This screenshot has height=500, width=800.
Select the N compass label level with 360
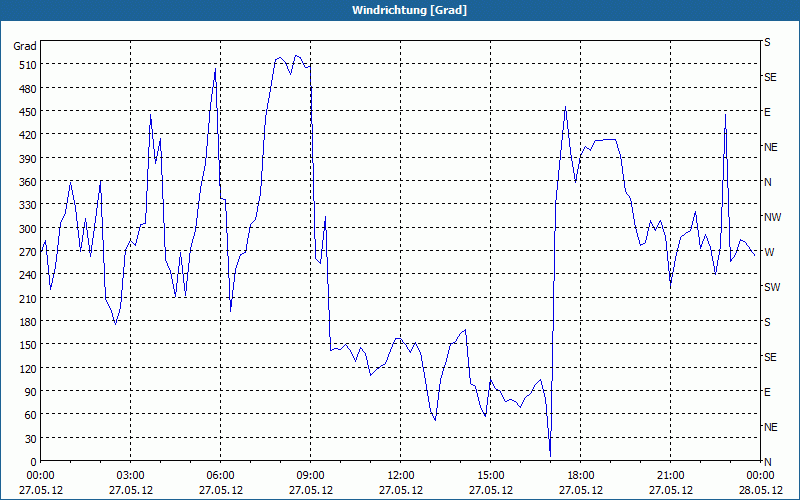767,182
